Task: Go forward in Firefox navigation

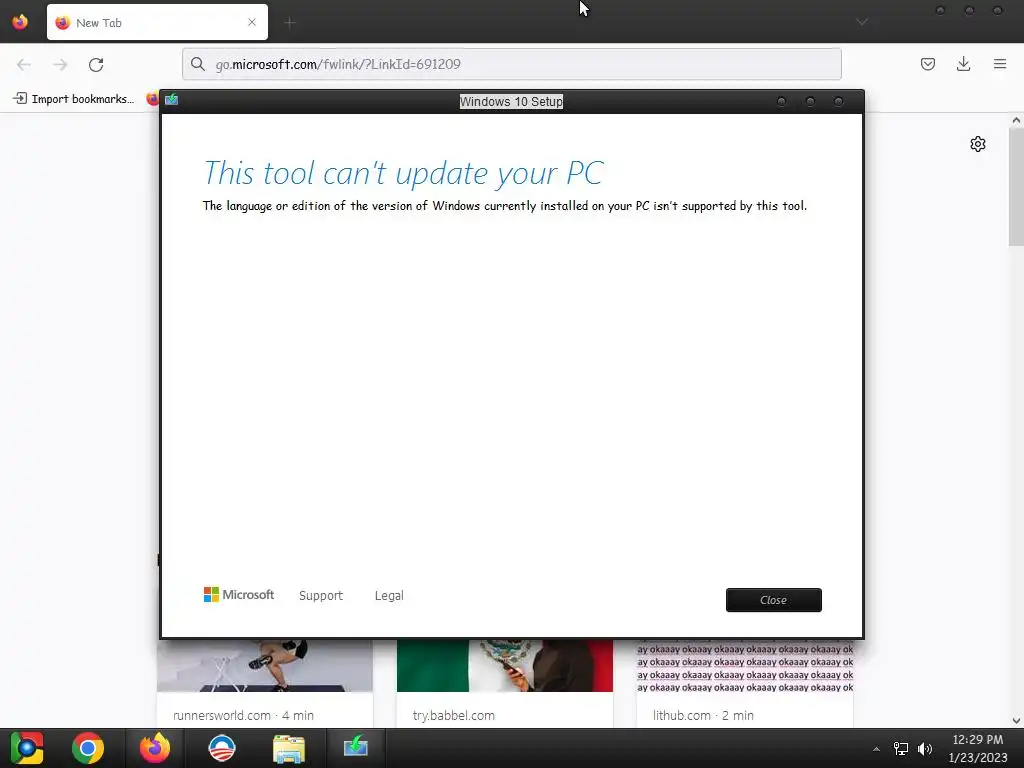Action: pyautogui.click(x=60, y=64)
